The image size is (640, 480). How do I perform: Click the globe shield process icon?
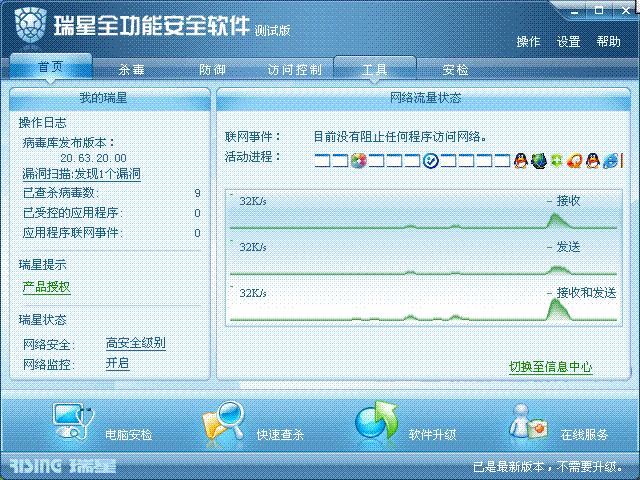pyautogui.click(x=539, y=161)
